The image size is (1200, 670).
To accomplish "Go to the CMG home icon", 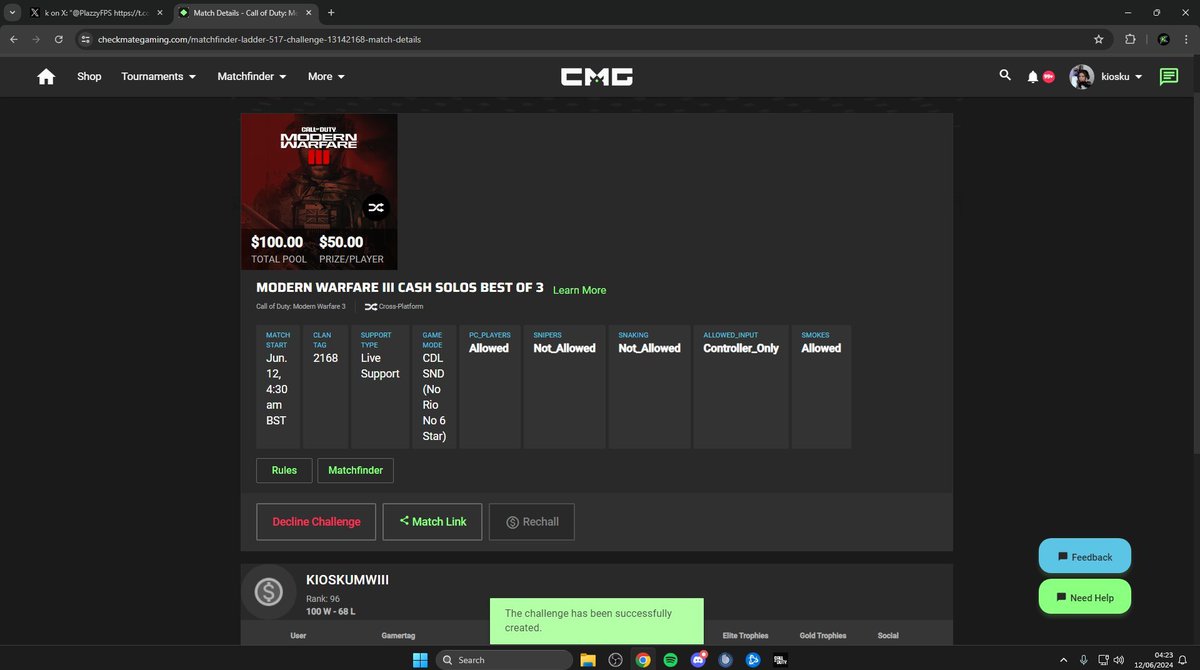I will click(x=46, y=77).
